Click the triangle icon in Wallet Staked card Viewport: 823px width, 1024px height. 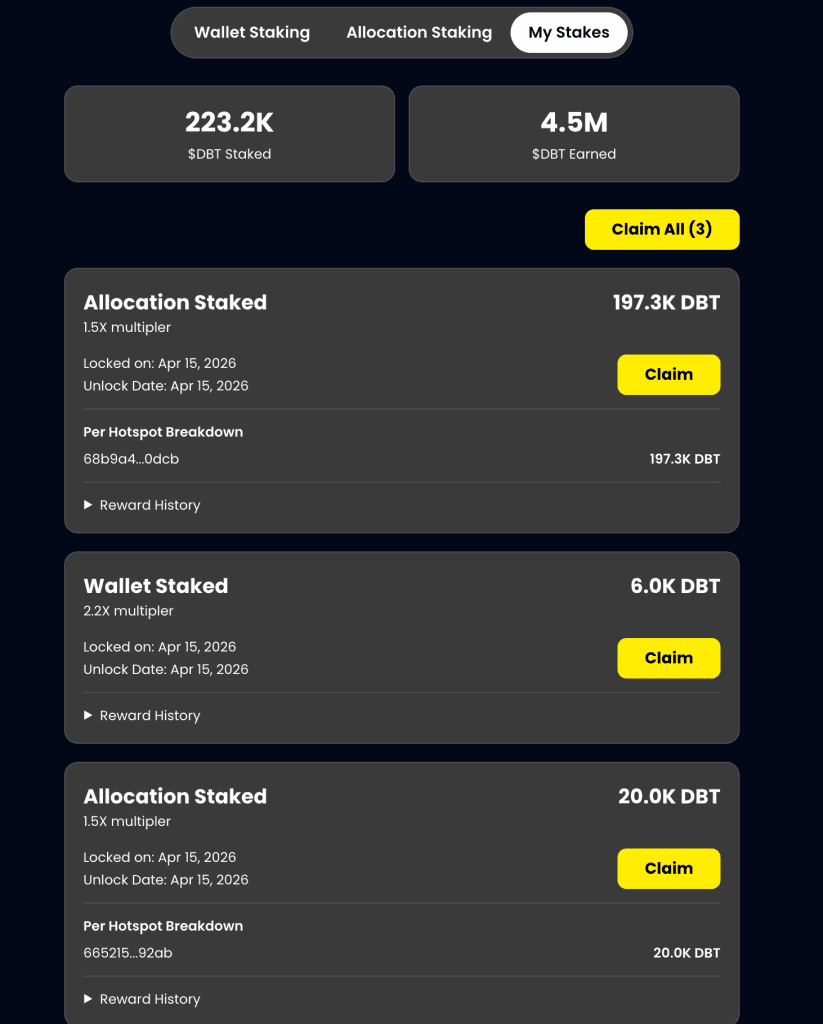click(88, 715)
